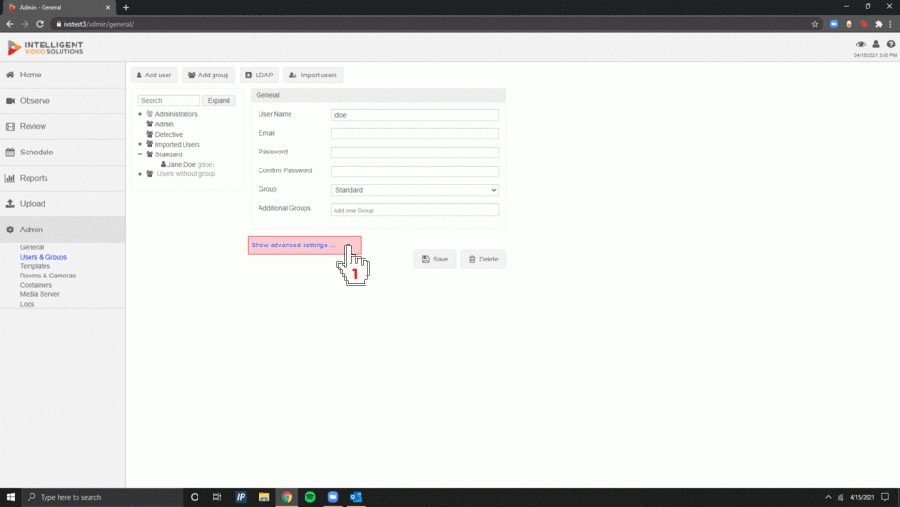Click the Show advanced settings link
The height and width of the screenshot is (507, 900).
coord(293,245)
